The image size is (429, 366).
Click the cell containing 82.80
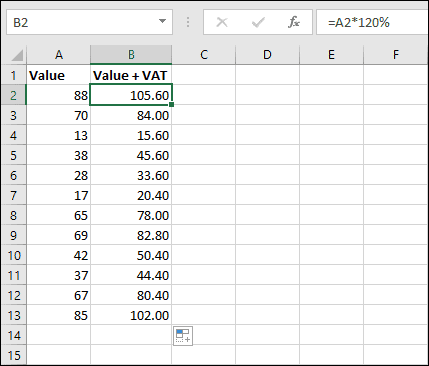pos(131,235)
